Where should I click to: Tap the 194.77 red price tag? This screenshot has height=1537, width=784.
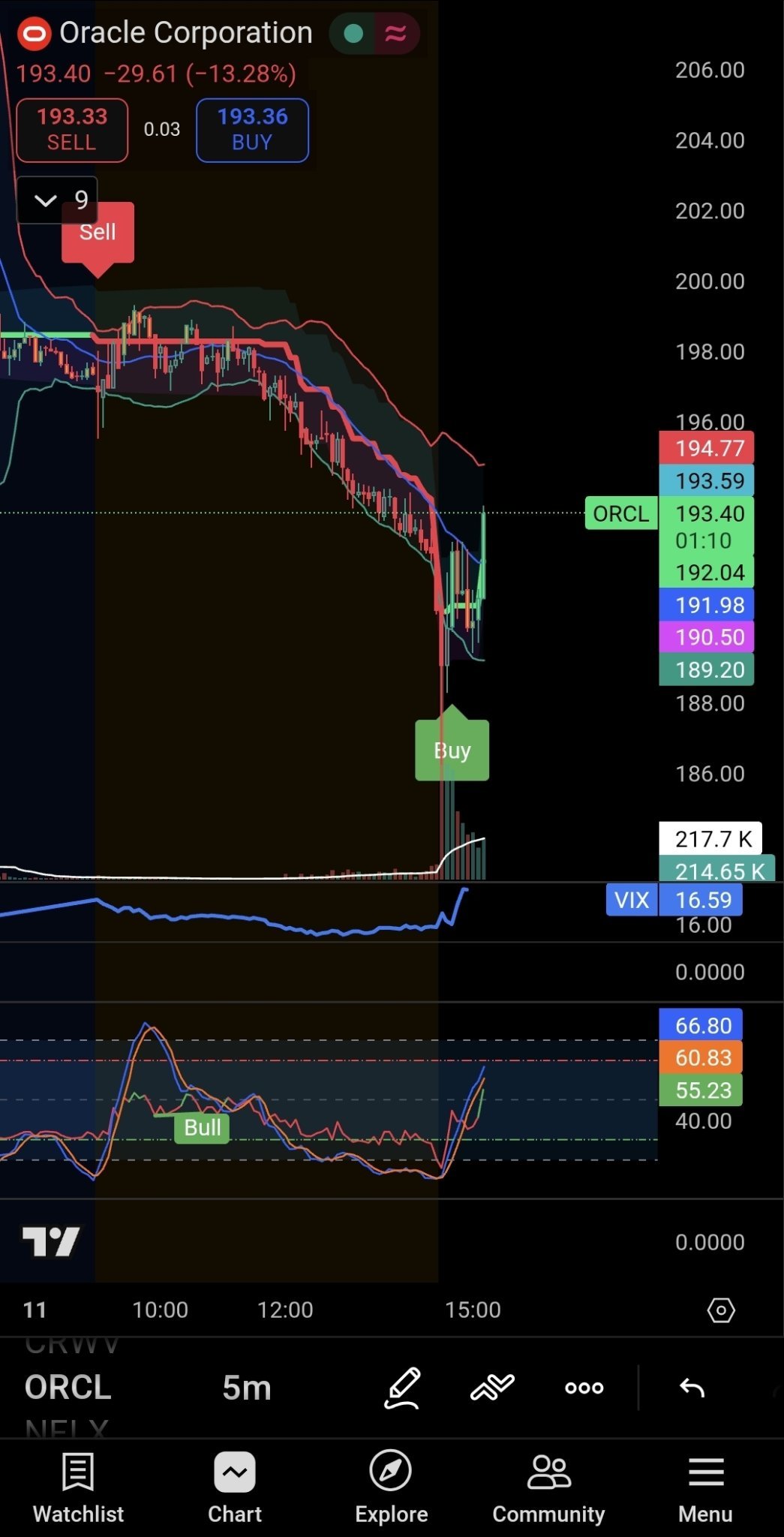click(706, 448)
